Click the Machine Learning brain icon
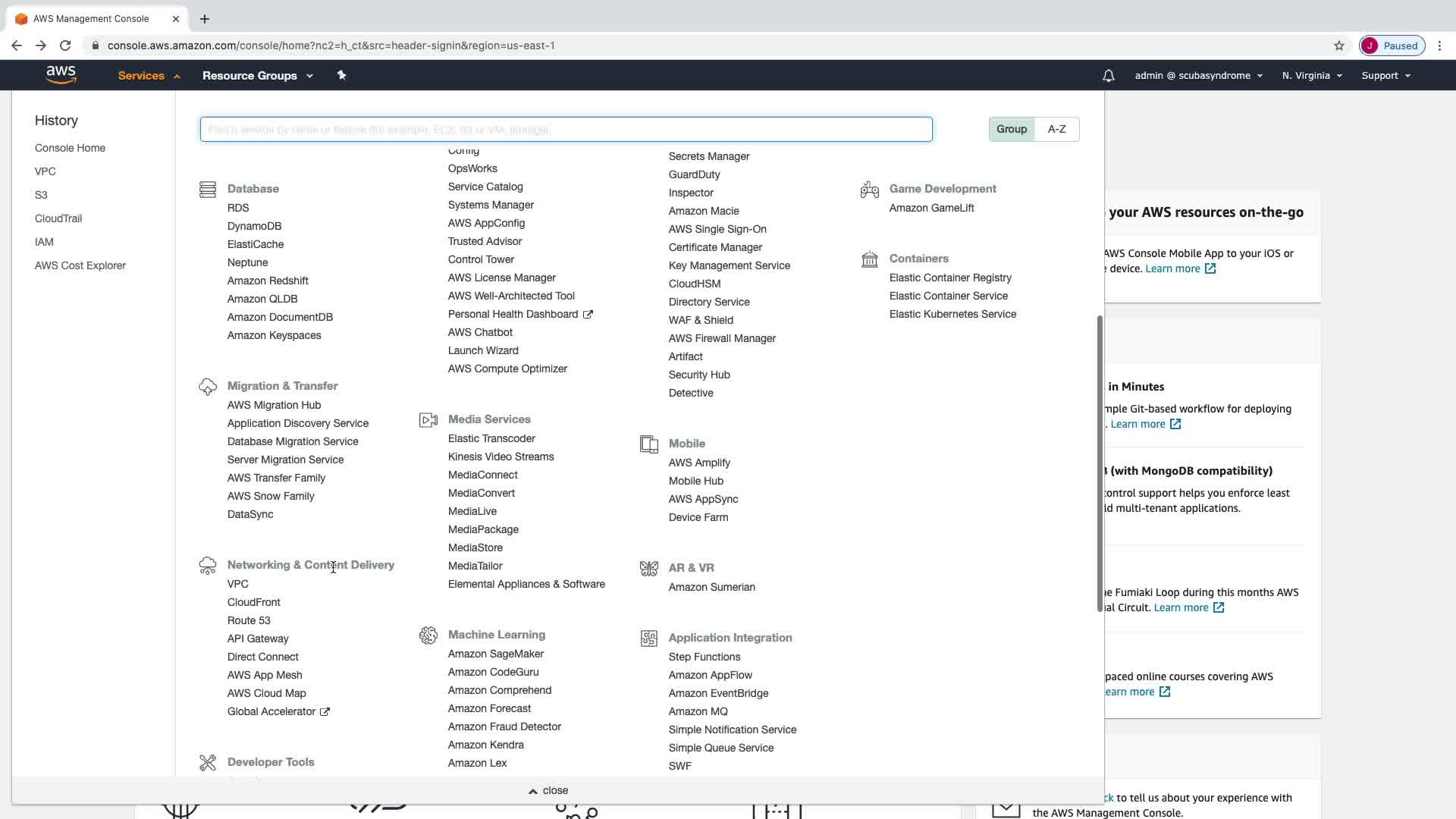The width and height of the screenshot is (1456, 819). pos(428,635)
